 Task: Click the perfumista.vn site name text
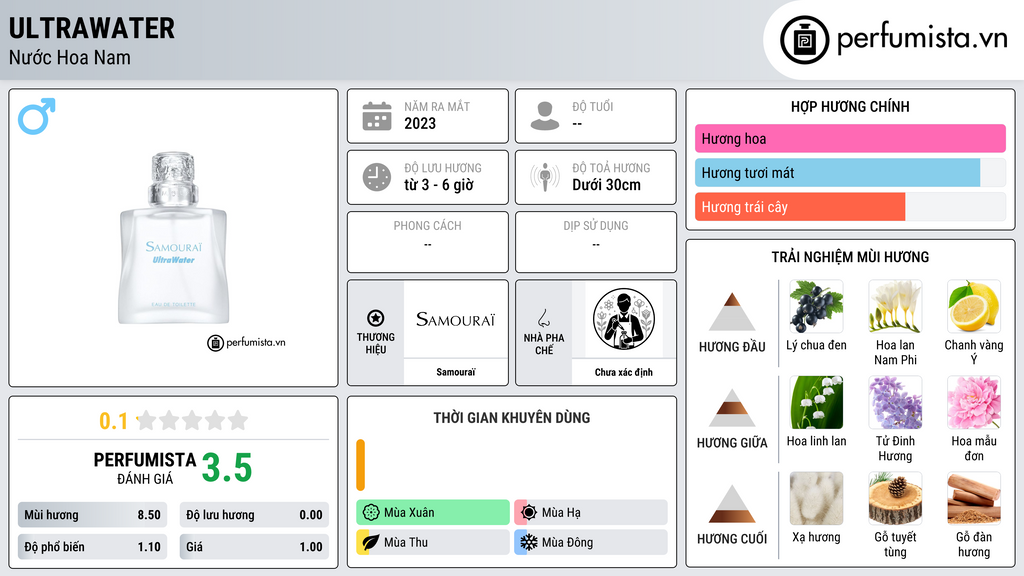click(x=922, y=39)
